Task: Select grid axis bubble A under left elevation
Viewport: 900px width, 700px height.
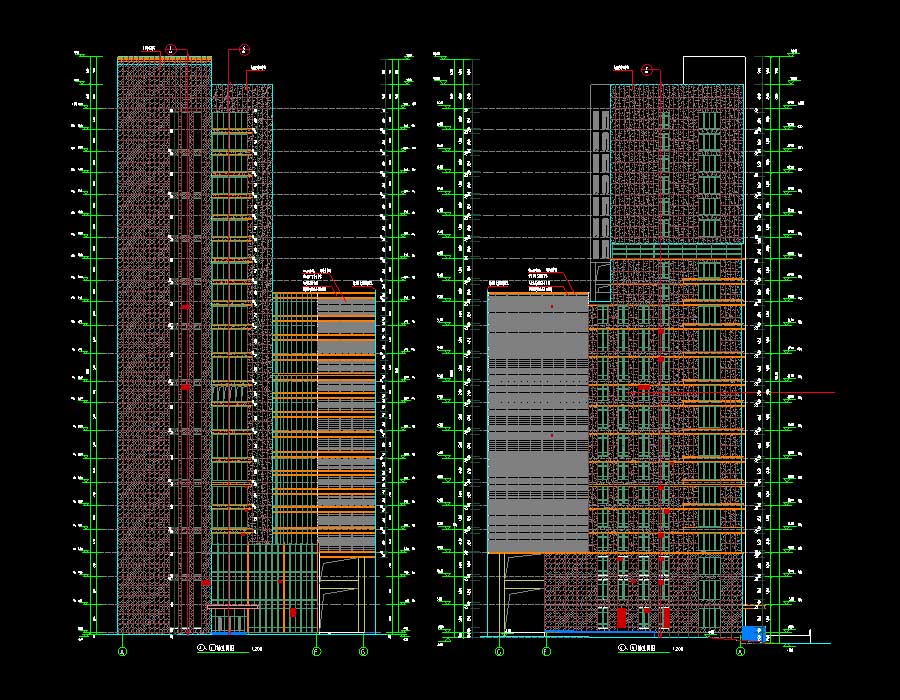Action: click(122, 652)
